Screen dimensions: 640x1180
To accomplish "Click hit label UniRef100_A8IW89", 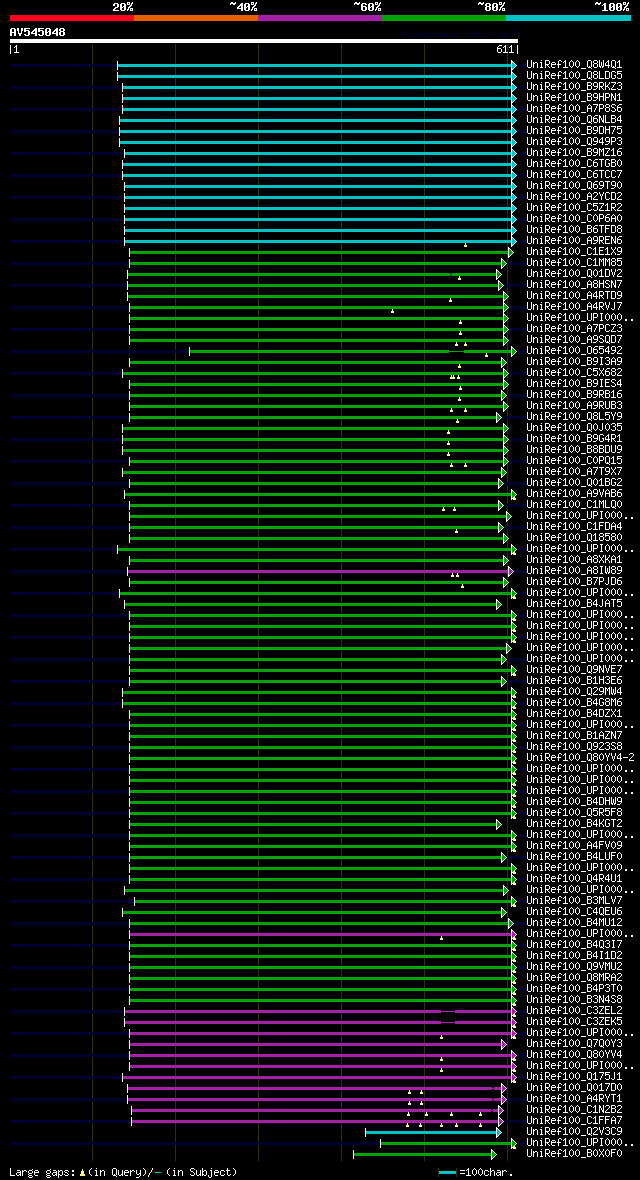I will point(574,570).
